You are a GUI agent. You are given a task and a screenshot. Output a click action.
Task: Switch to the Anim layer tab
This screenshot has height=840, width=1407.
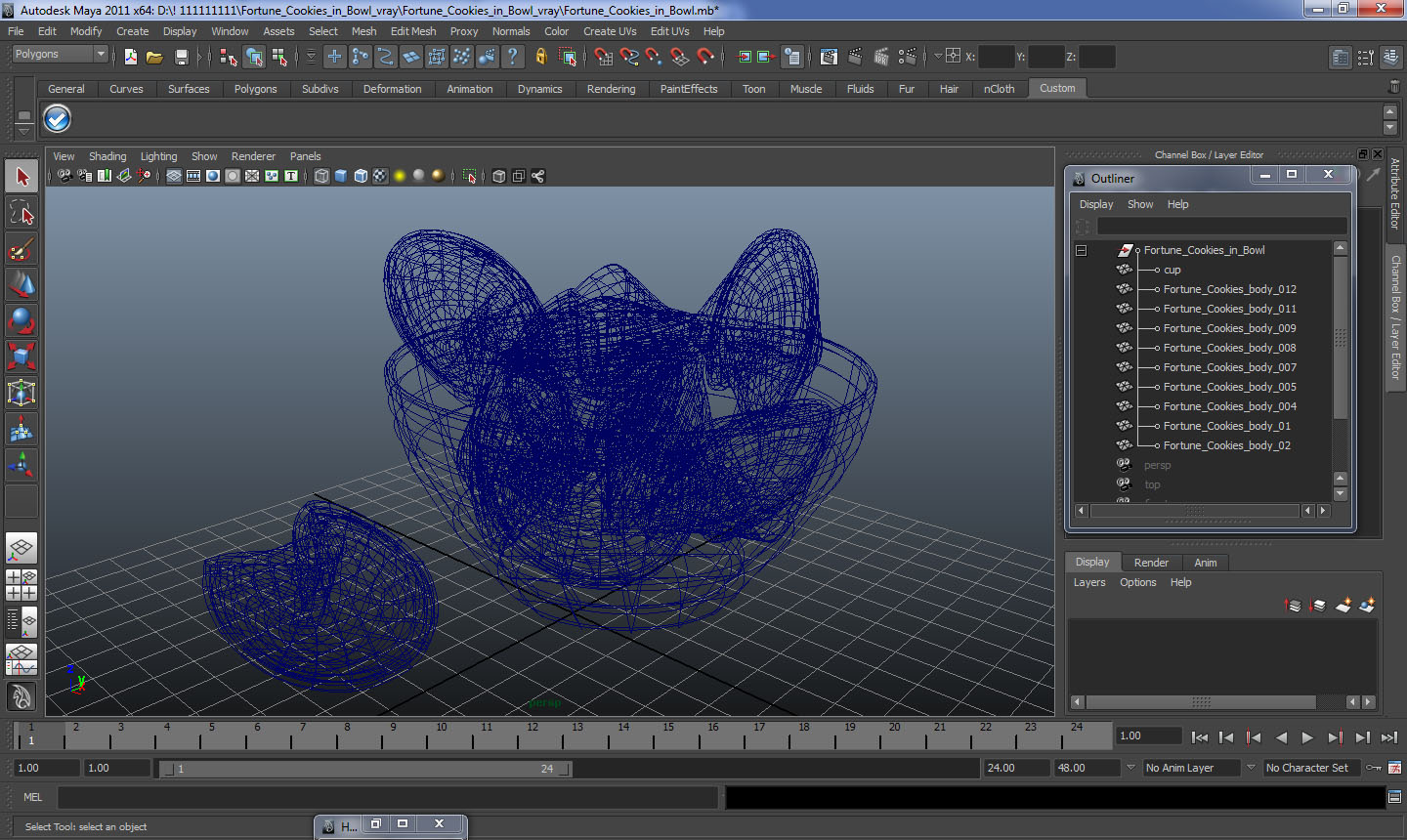point(1206,563)
